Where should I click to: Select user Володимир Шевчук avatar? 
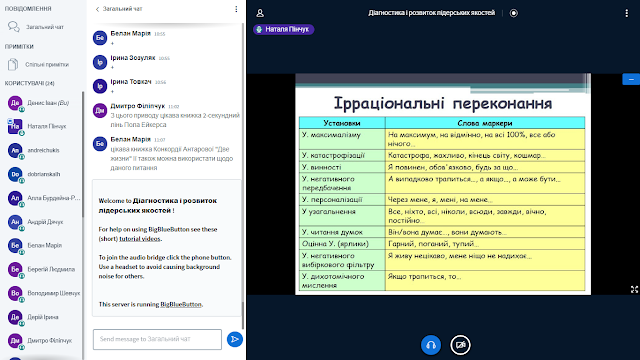pos(15,293)
